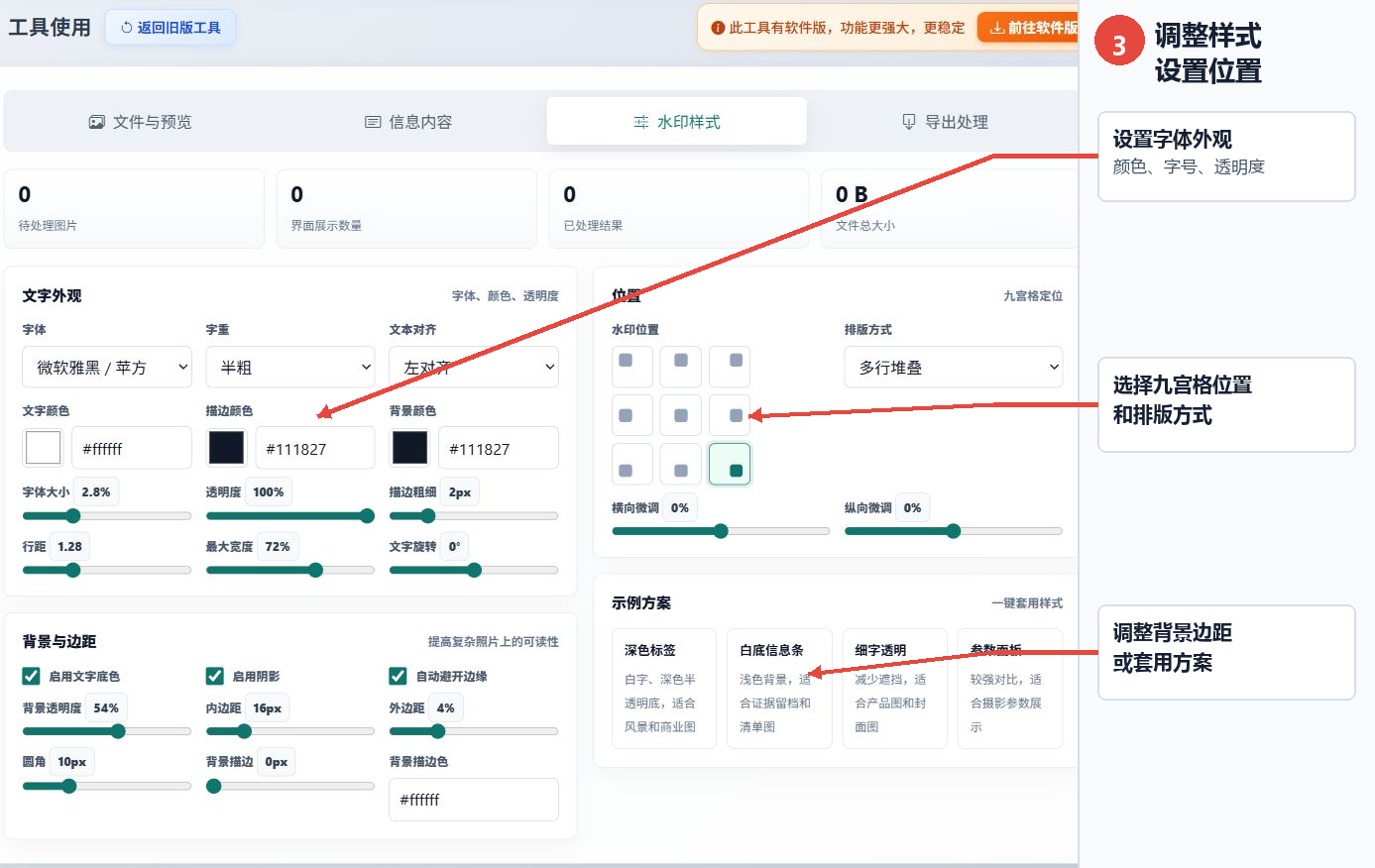Click the white 文字颜色 swatch
Viewport: 1375px width, 868px height.
pos(43,448)
